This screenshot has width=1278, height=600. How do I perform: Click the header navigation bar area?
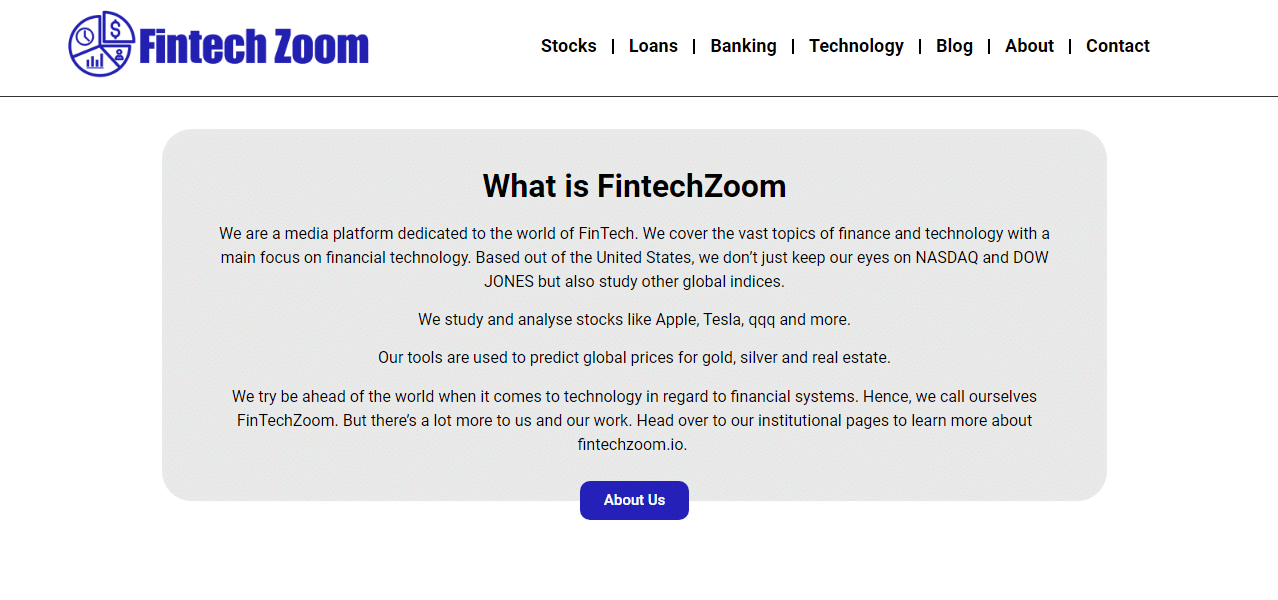(639, 47)
